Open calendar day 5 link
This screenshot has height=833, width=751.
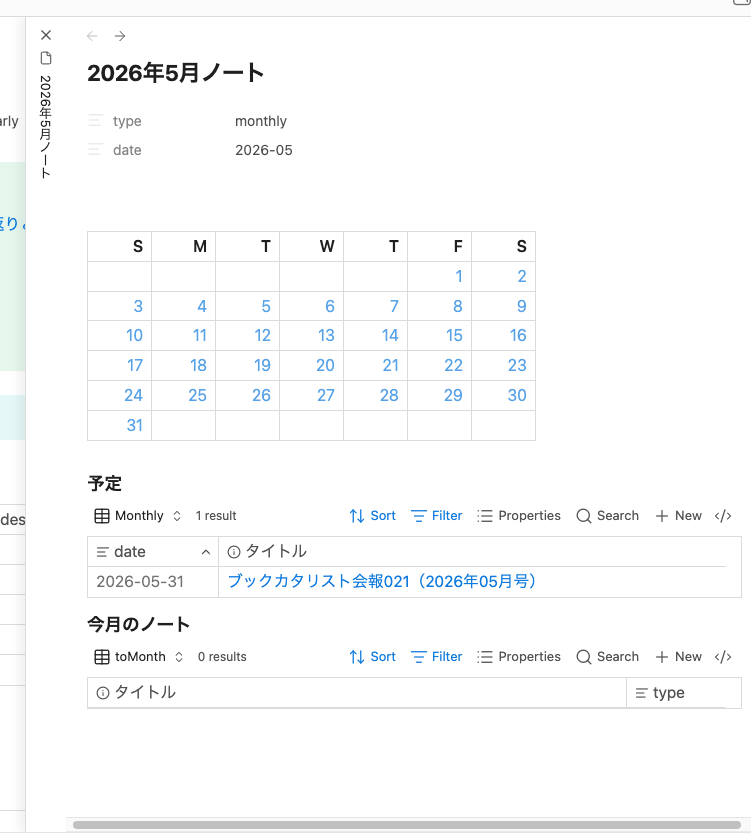coord(266,306)
